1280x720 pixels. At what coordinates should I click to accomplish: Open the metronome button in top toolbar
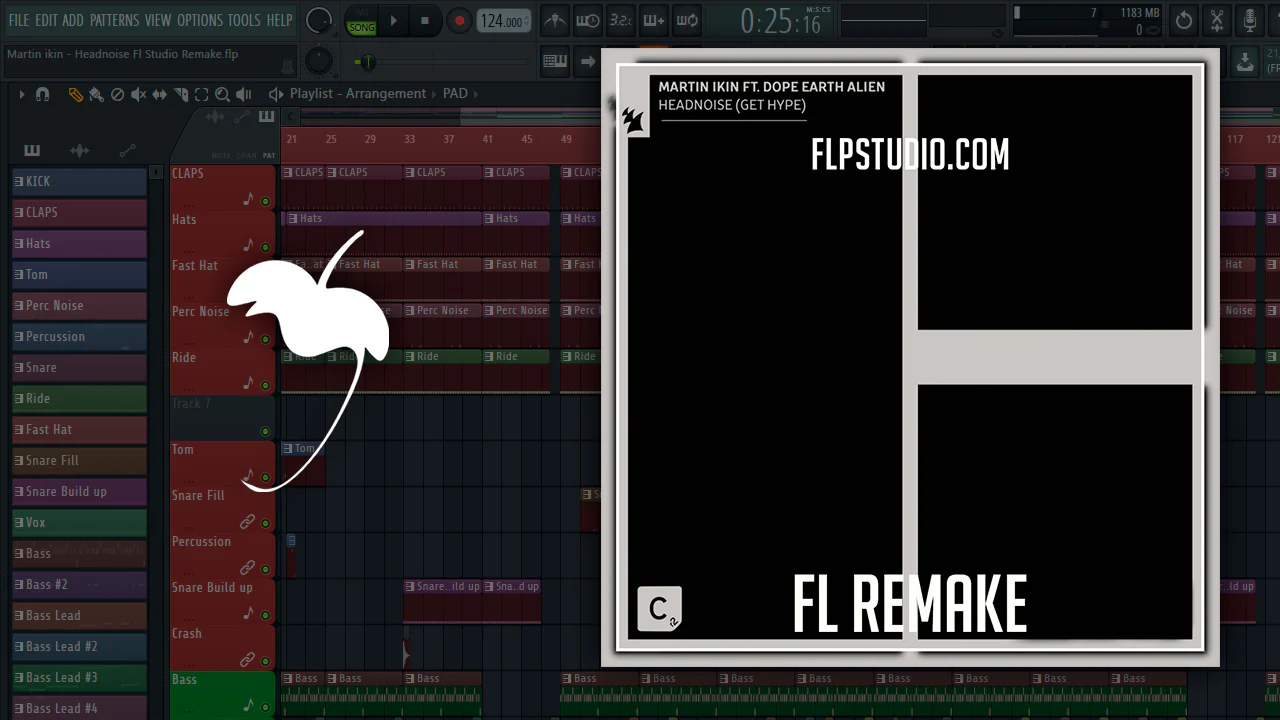click(553, 20)
